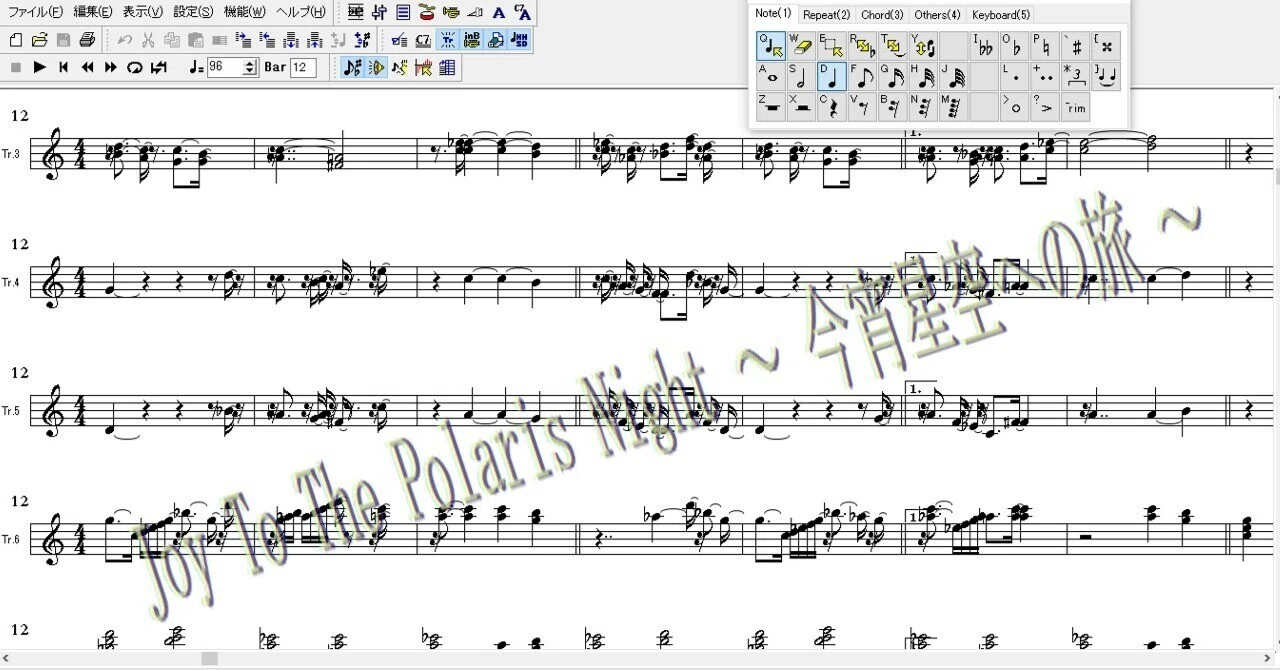
Task: Click the tempo value field
Action: [x=224, y=67]
